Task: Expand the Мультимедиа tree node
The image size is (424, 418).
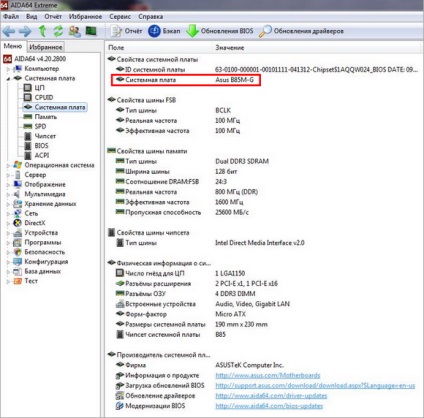Action: coord(8,194)
